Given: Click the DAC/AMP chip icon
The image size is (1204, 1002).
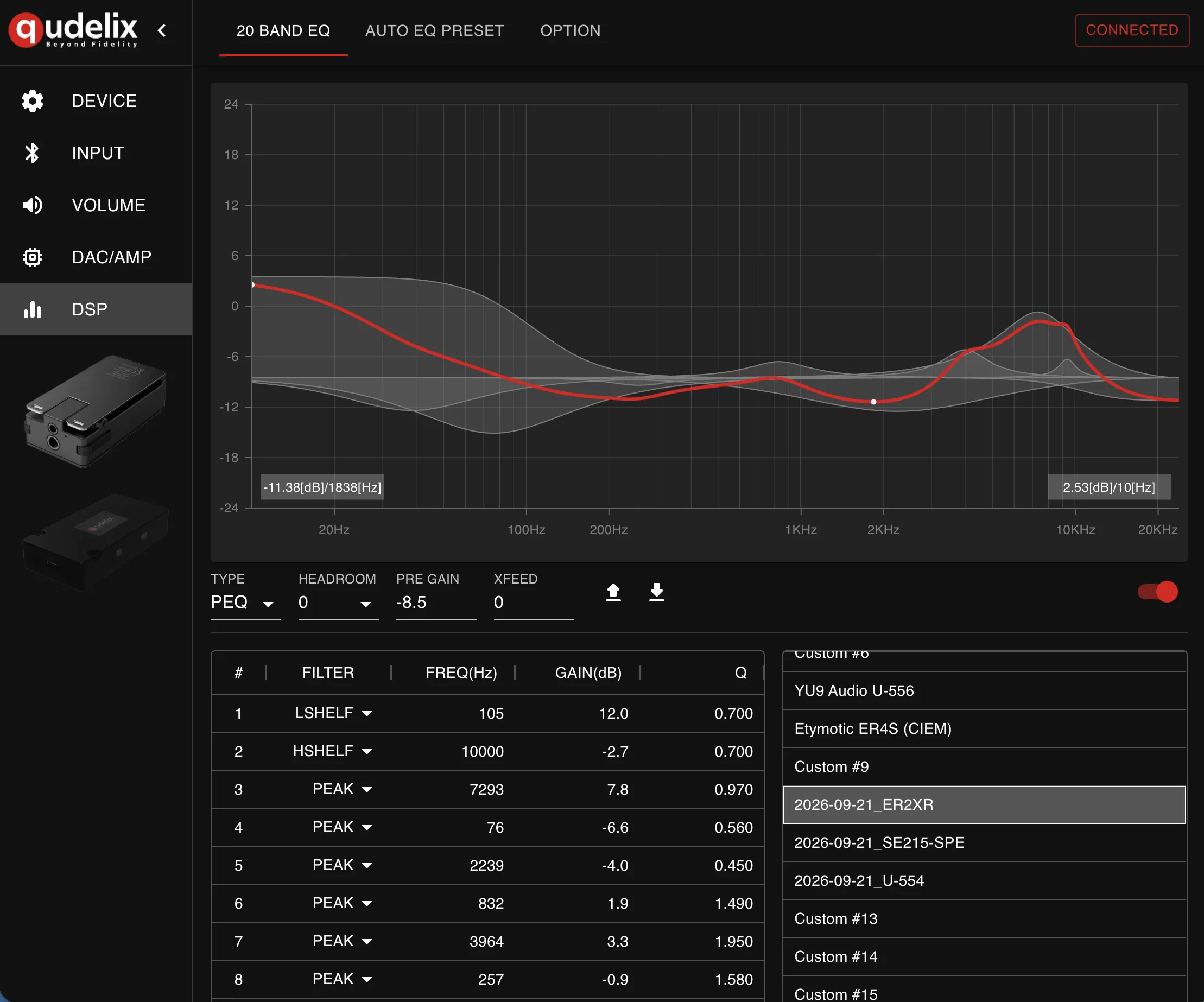Looking at the screenshot, I should pyautogui.click(x=33, y=257).
